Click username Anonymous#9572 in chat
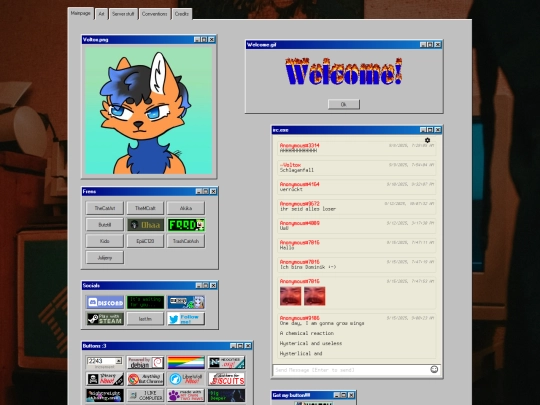The width and height of the screenshot is (540, 405). point(299,204)
